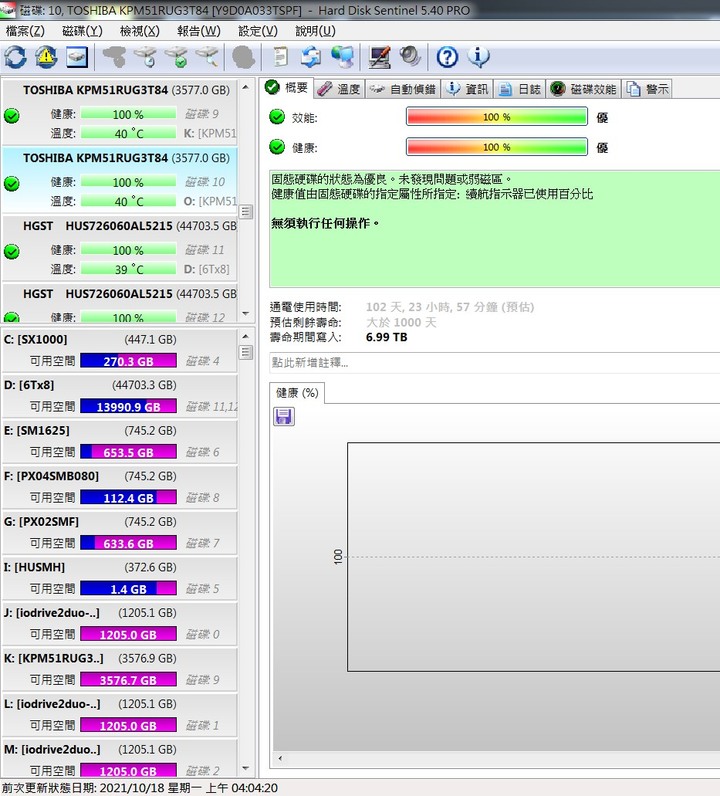Click the C: [SX1000] free space bar

click(x=128, y=361)
